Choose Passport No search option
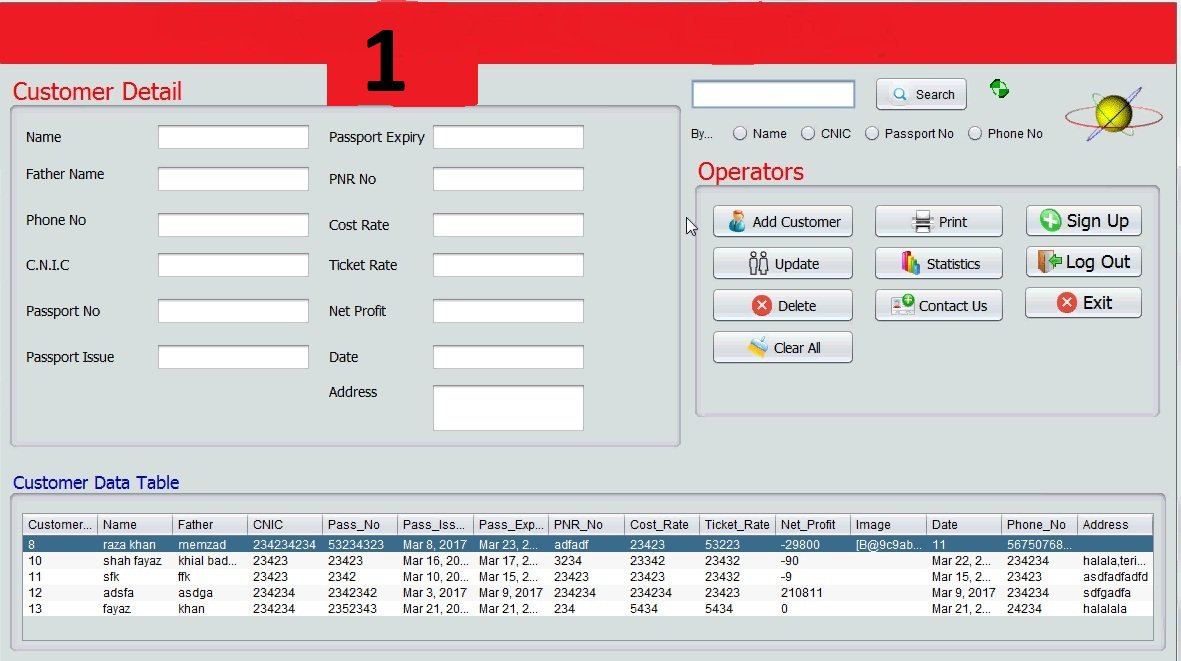Viewport: 1181px width, 661px height. (871, 133)
